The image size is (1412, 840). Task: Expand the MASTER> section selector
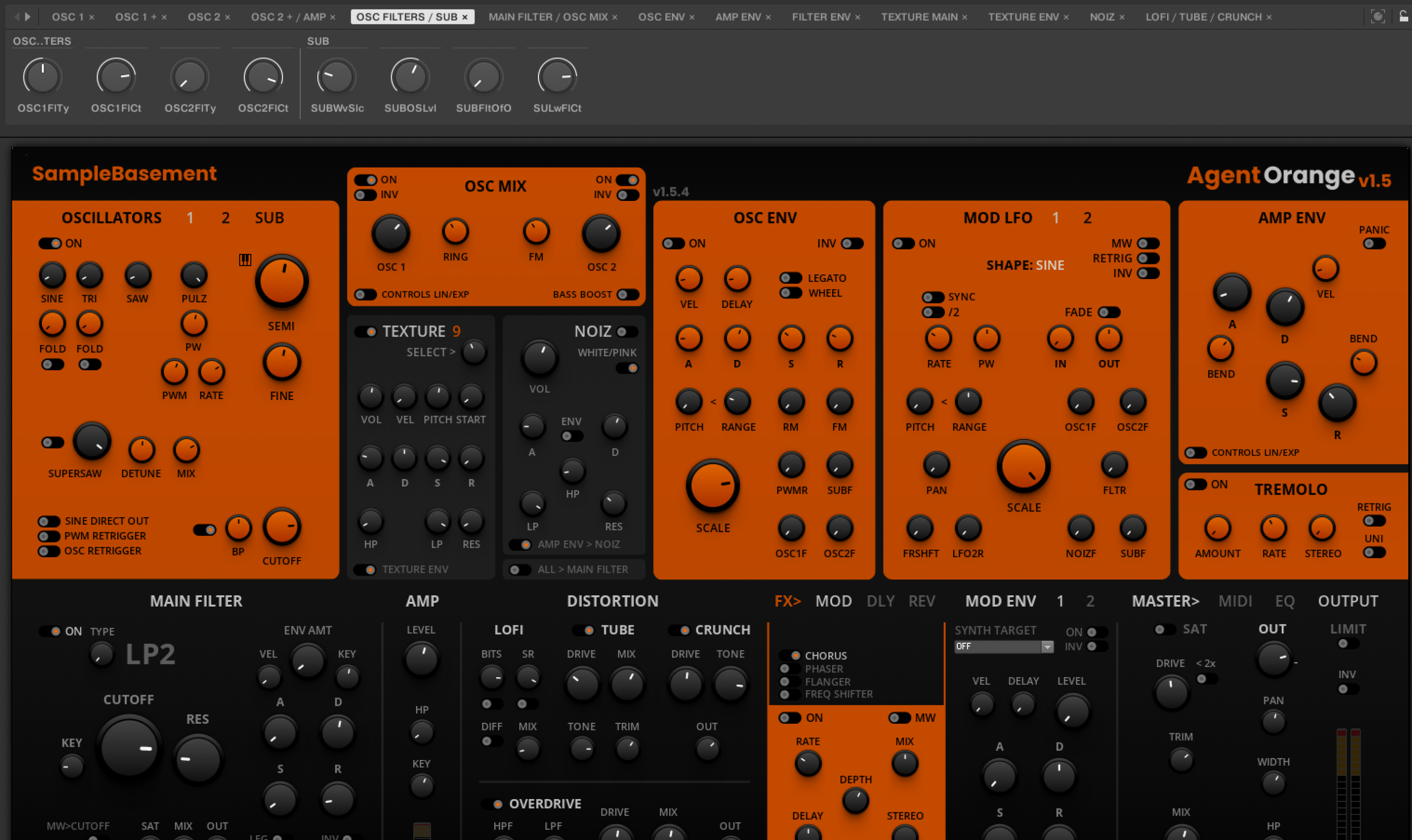[1165, 601]
